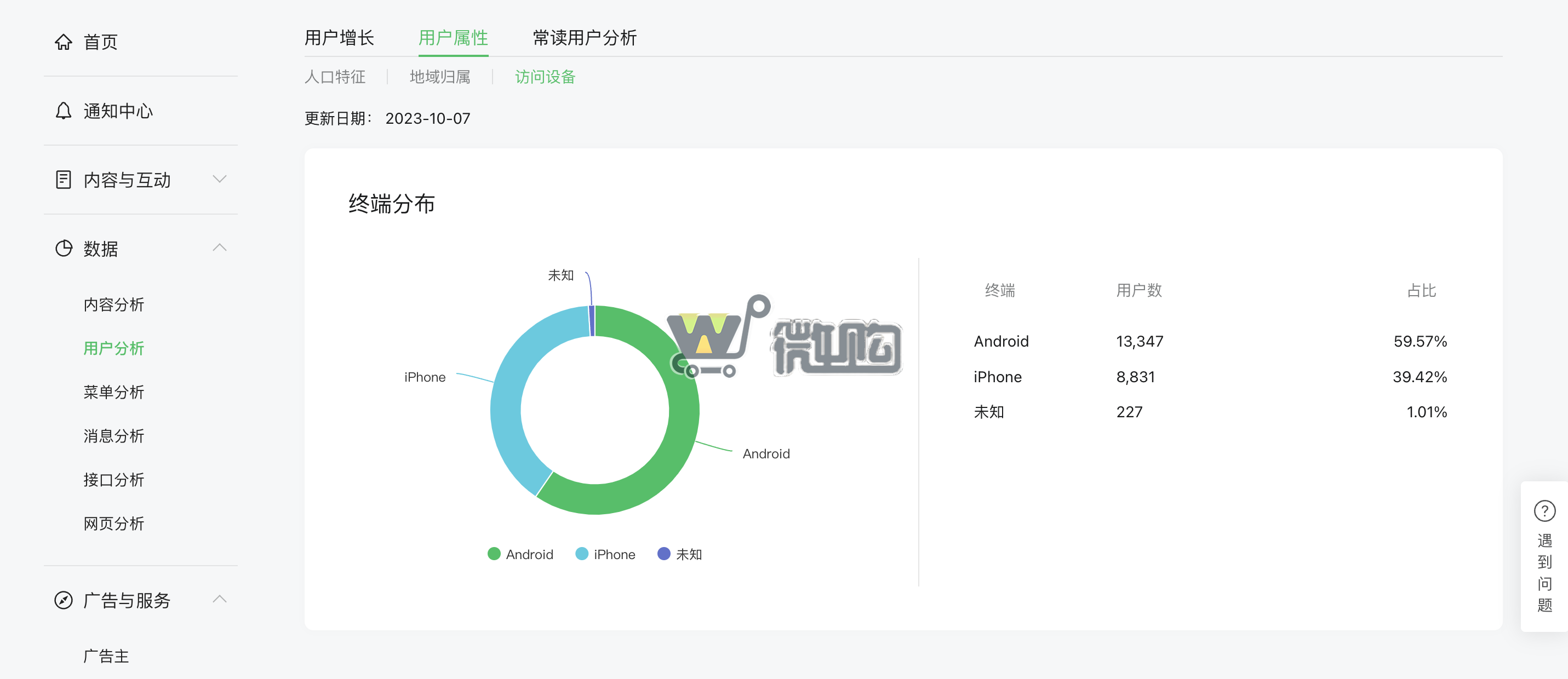1568x679 pixels.
Task: Select 广告主 in the sidebar
Action: point(106,656)
